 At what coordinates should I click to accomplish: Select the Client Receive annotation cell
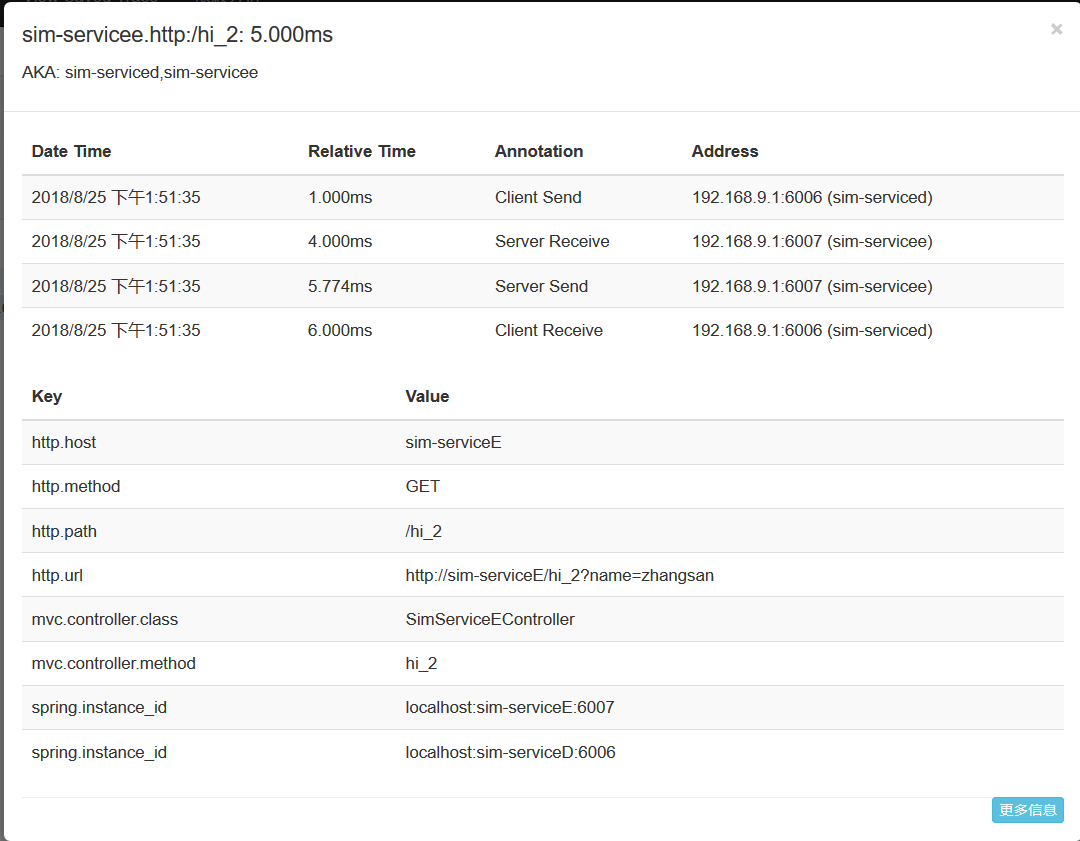coord(548,331)
